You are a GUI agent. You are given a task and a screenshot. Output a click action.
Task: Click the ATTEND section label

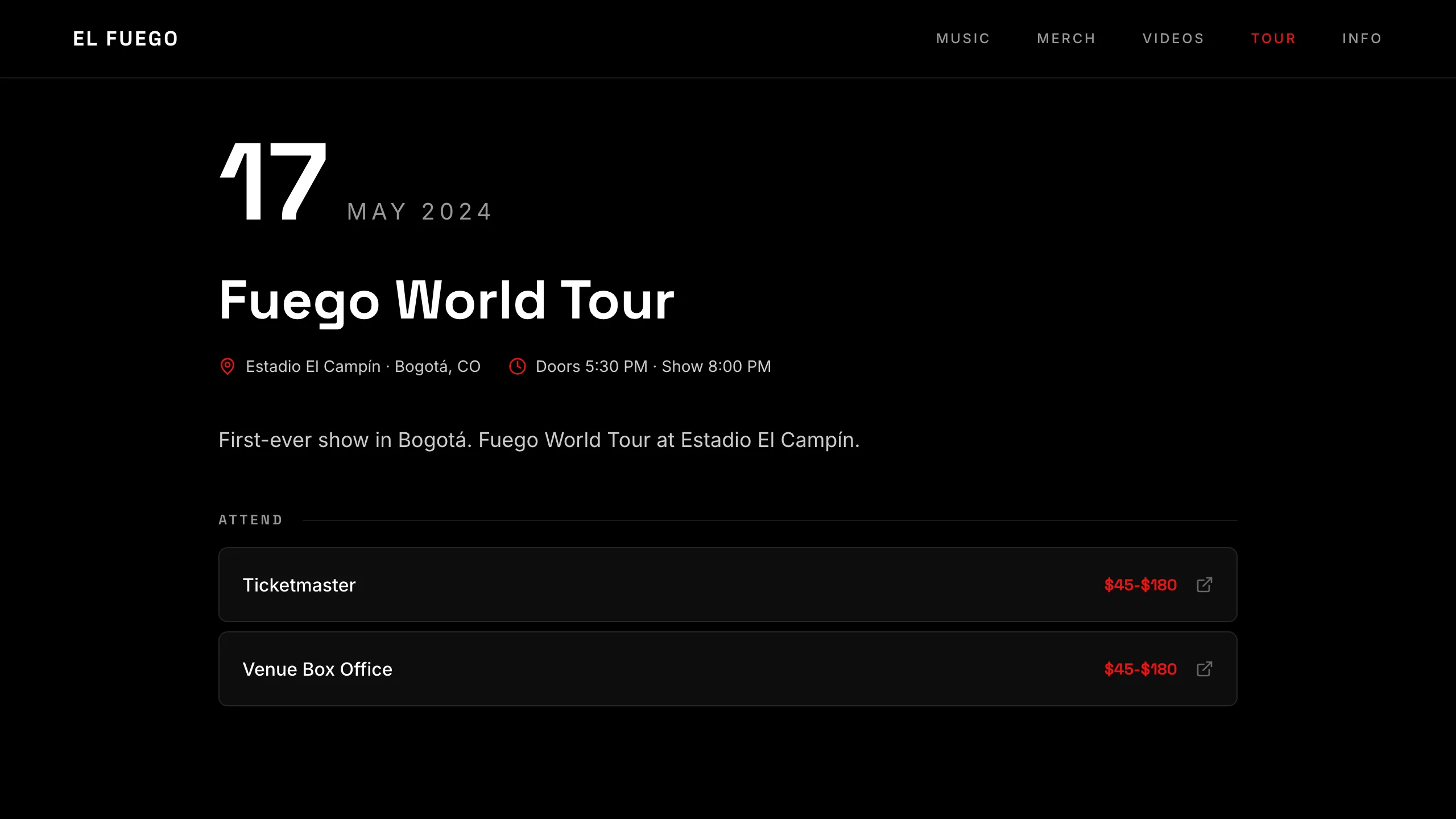(250, 519)
